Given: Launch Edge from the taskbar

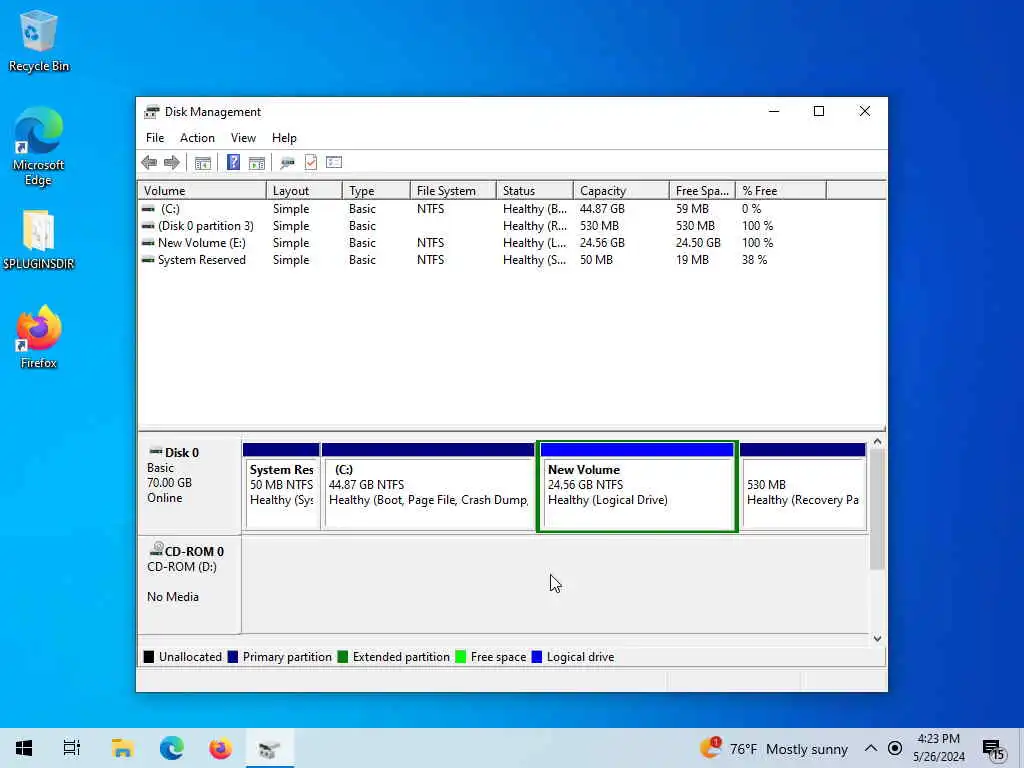Looking at the screenshot, I should pos(171,748).
